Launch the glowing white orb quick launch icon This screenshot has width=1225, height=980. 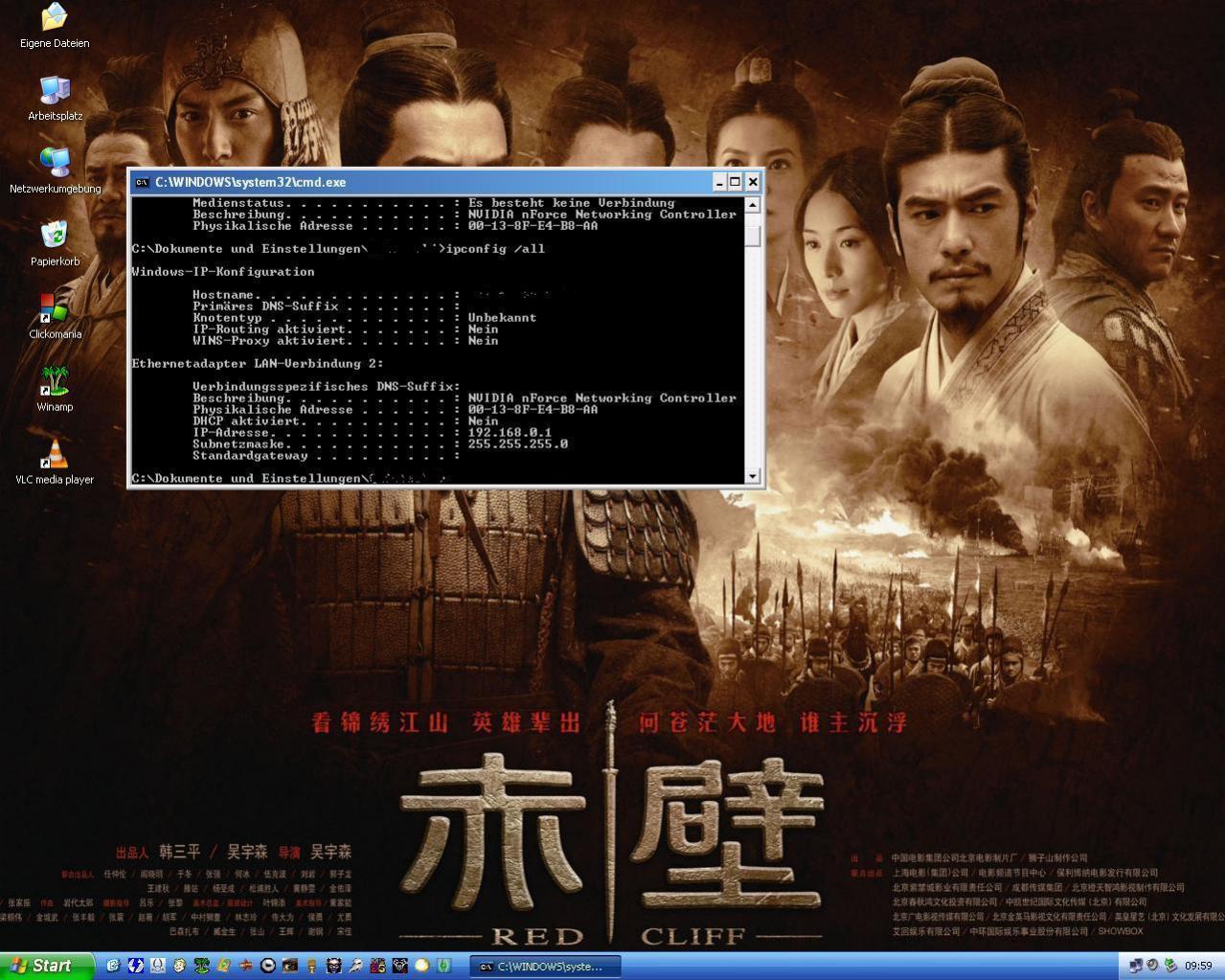421,966
